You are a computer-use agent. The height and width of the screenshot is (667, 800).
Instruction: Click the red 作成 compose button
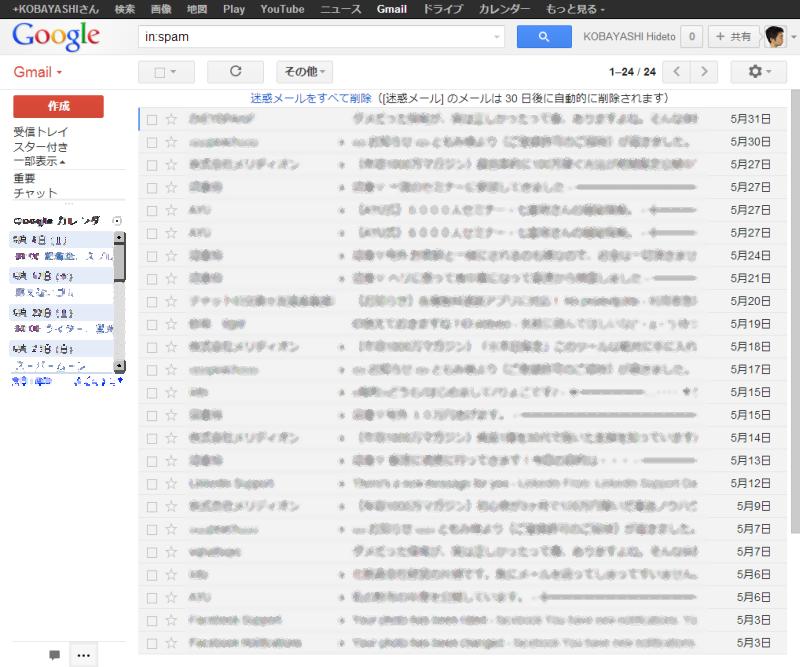tap(58, 106)
